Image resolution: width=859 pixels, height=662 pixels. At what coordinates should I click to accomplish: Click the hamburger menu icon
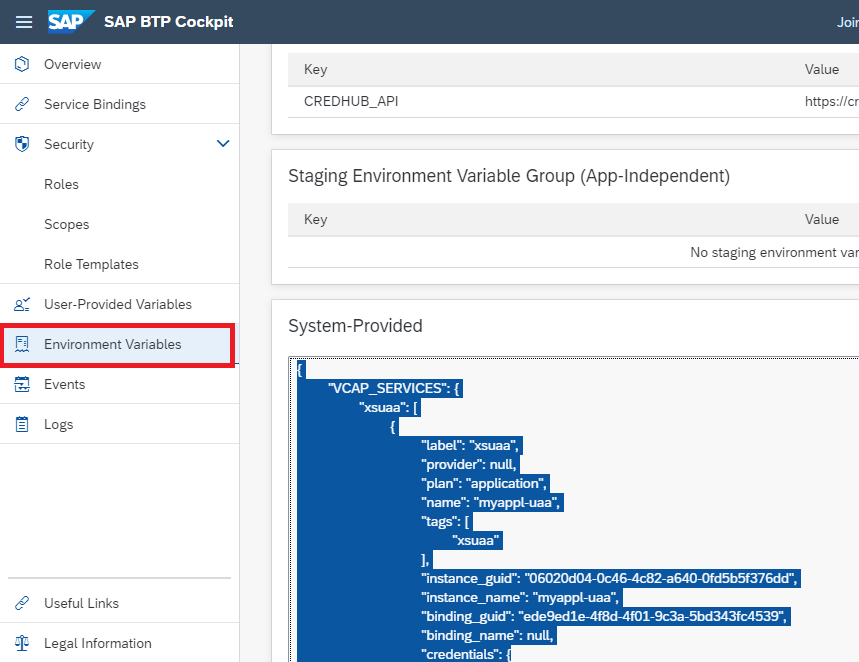click(24, 22)
